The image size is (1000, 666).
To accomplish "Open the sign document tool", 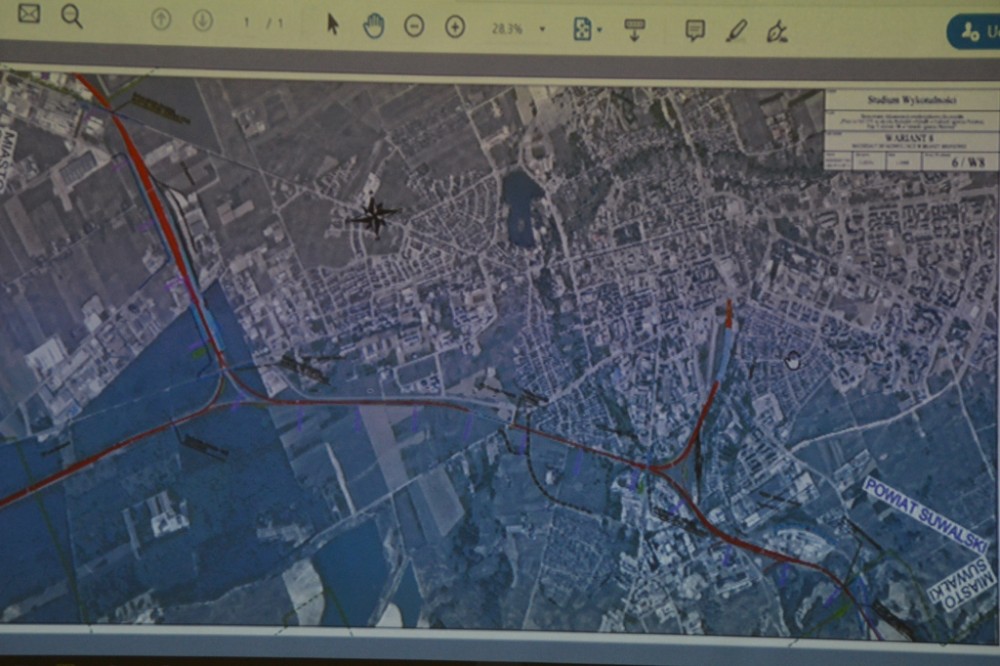I will 777,32.
